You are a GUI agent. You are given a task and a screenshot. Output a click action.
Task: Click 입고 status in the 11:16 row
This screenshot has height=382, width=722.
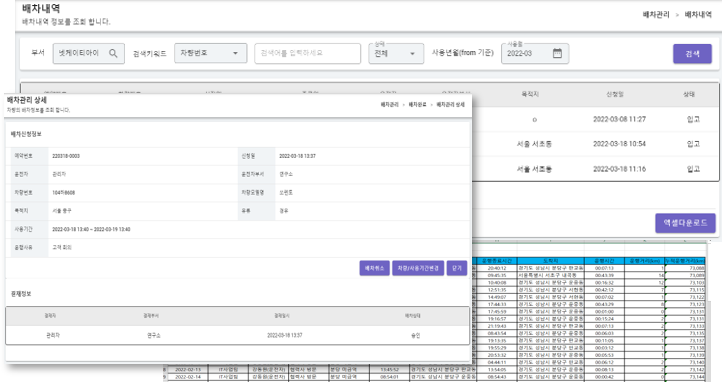click(x=693, y=169)
